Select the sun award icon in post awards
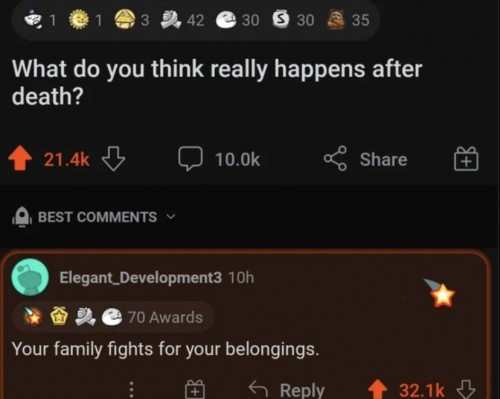Viewport: 500px width, 399px height. [x=79, y=20]
